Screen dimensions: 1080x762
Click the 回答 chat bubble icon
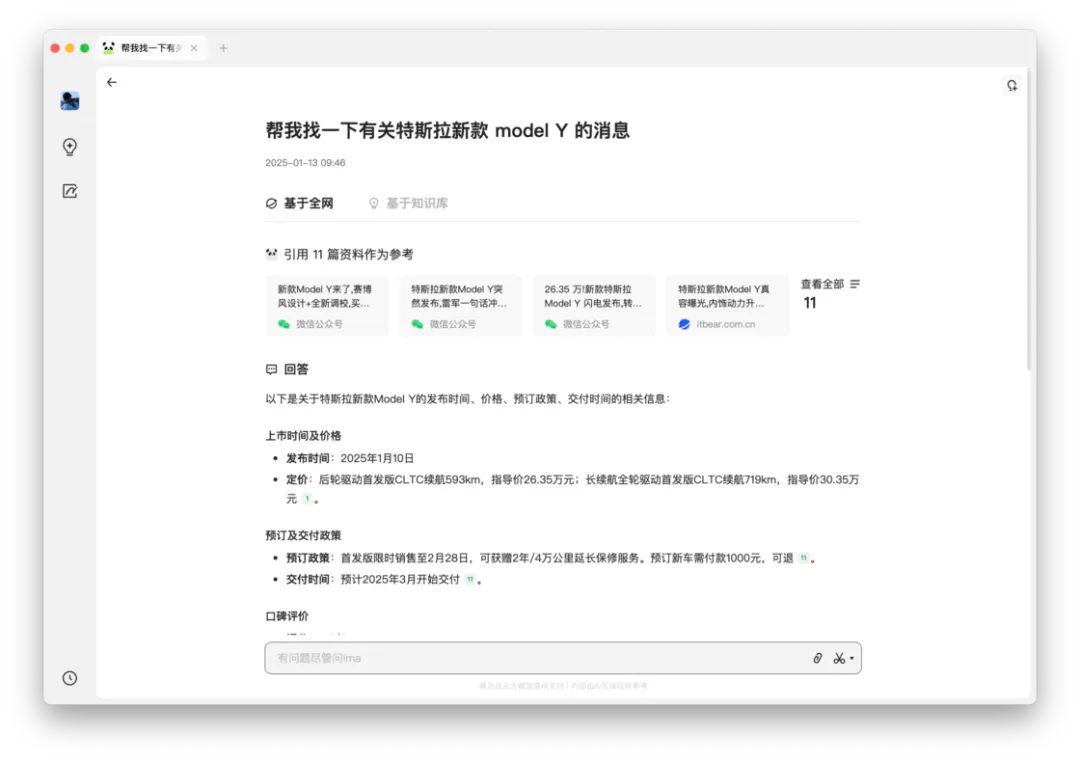point(271,369)
